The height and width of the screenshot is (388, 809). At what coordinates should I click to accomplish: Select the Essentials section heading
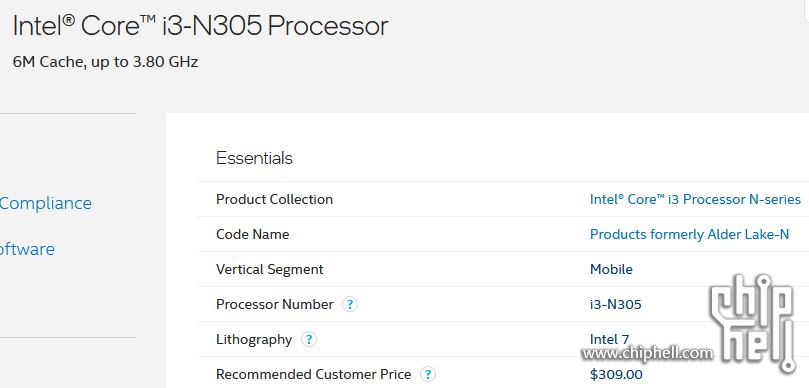click(x=254, y=158)
